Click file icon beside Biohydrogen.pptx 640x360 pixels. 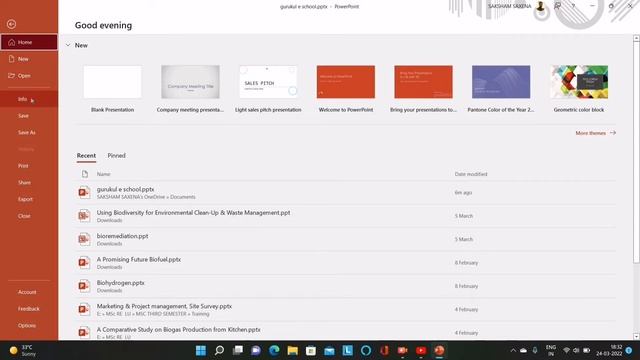(84, 286)
